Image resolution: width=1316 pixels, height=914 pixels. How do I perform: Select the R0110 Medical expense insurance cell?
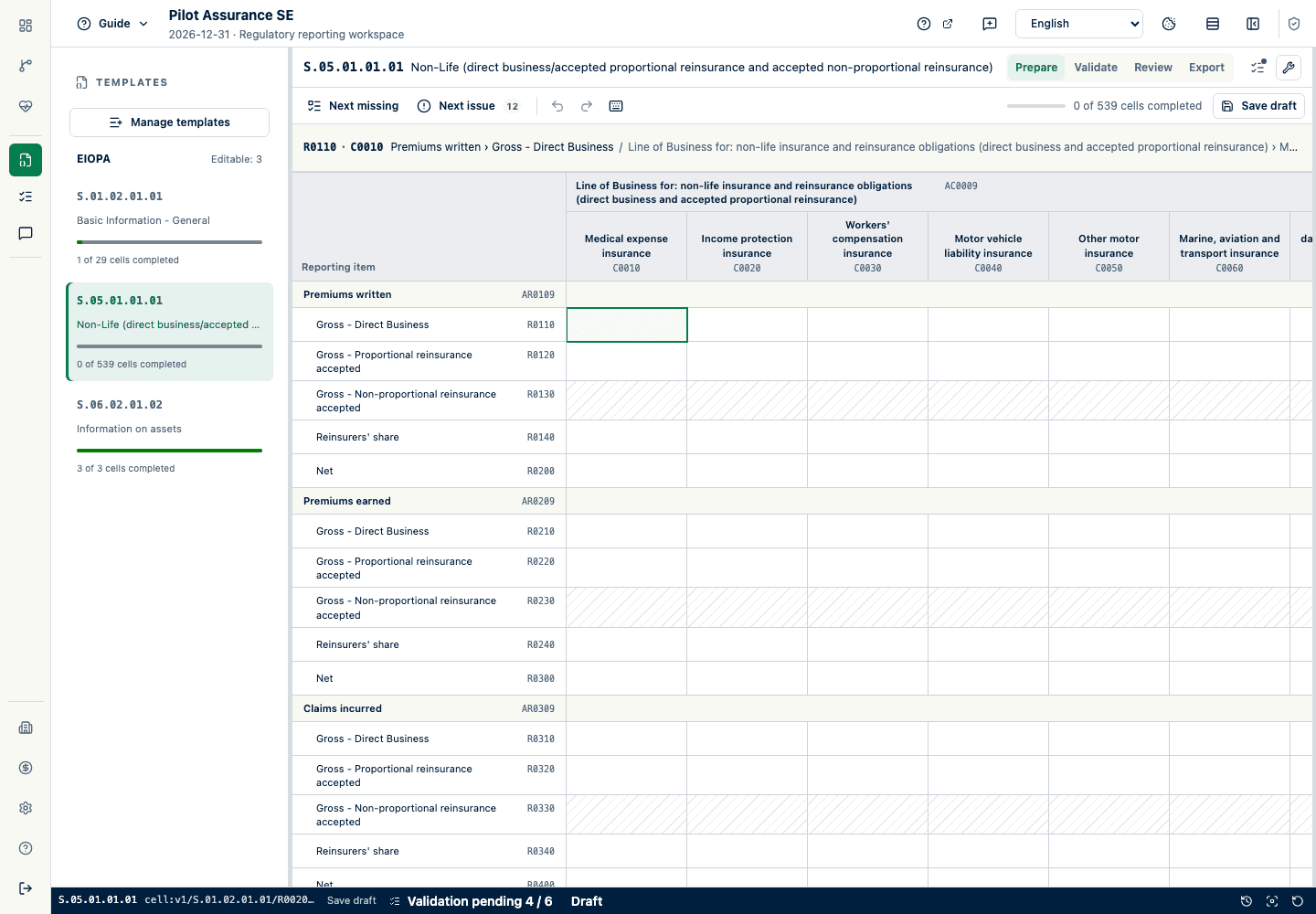tap(627, 324)
